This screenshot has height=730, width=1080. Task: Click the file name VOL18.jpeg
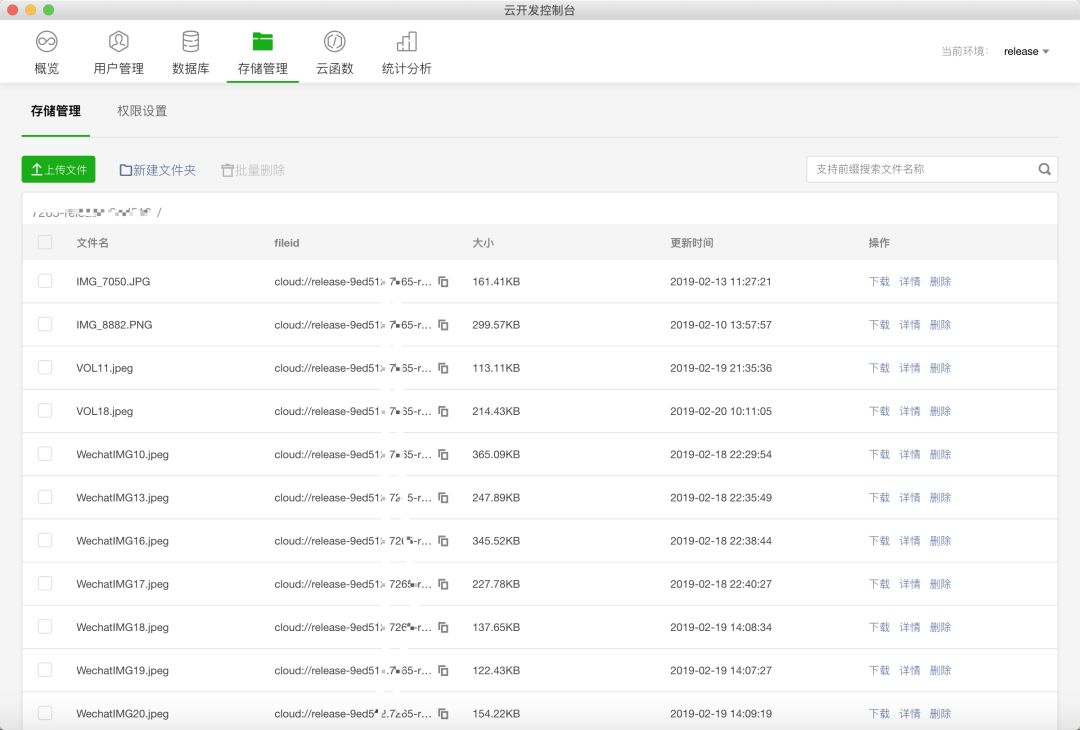[x=105, y=411]
